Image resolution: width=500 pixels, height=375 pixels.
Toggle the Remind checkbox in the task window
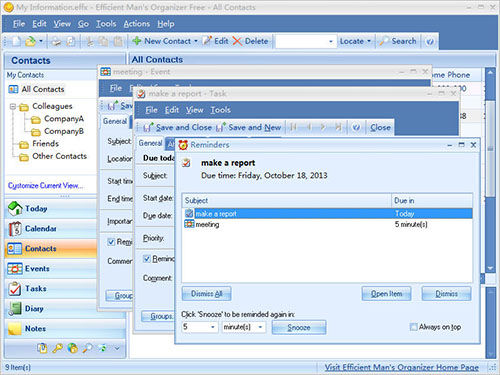click(x=146, y=259)
